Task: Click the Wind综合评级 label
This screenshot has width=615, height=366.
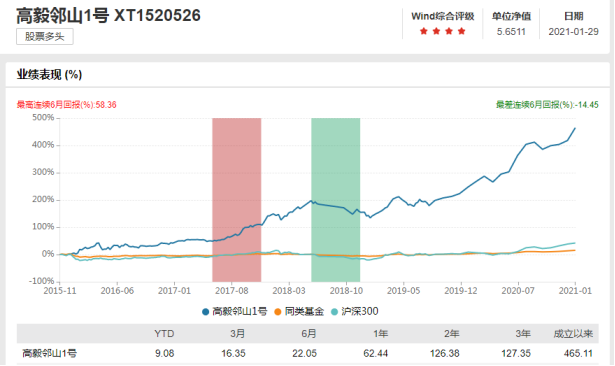Action: point(442,16)
